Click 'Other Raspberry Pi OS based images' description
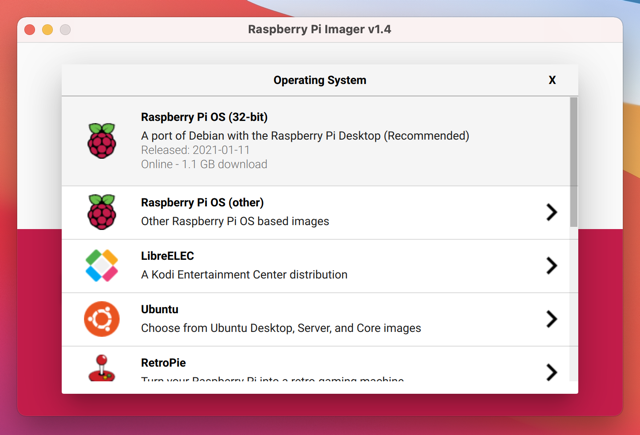 pyautogui.click(x=235, y=221)
